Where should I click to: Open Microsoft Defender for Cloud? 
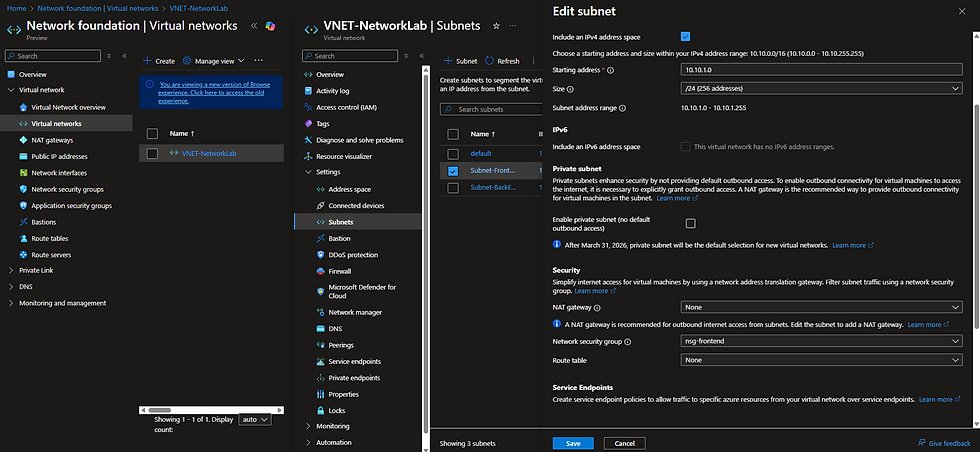pyautogui.click(x=362, y=291)
